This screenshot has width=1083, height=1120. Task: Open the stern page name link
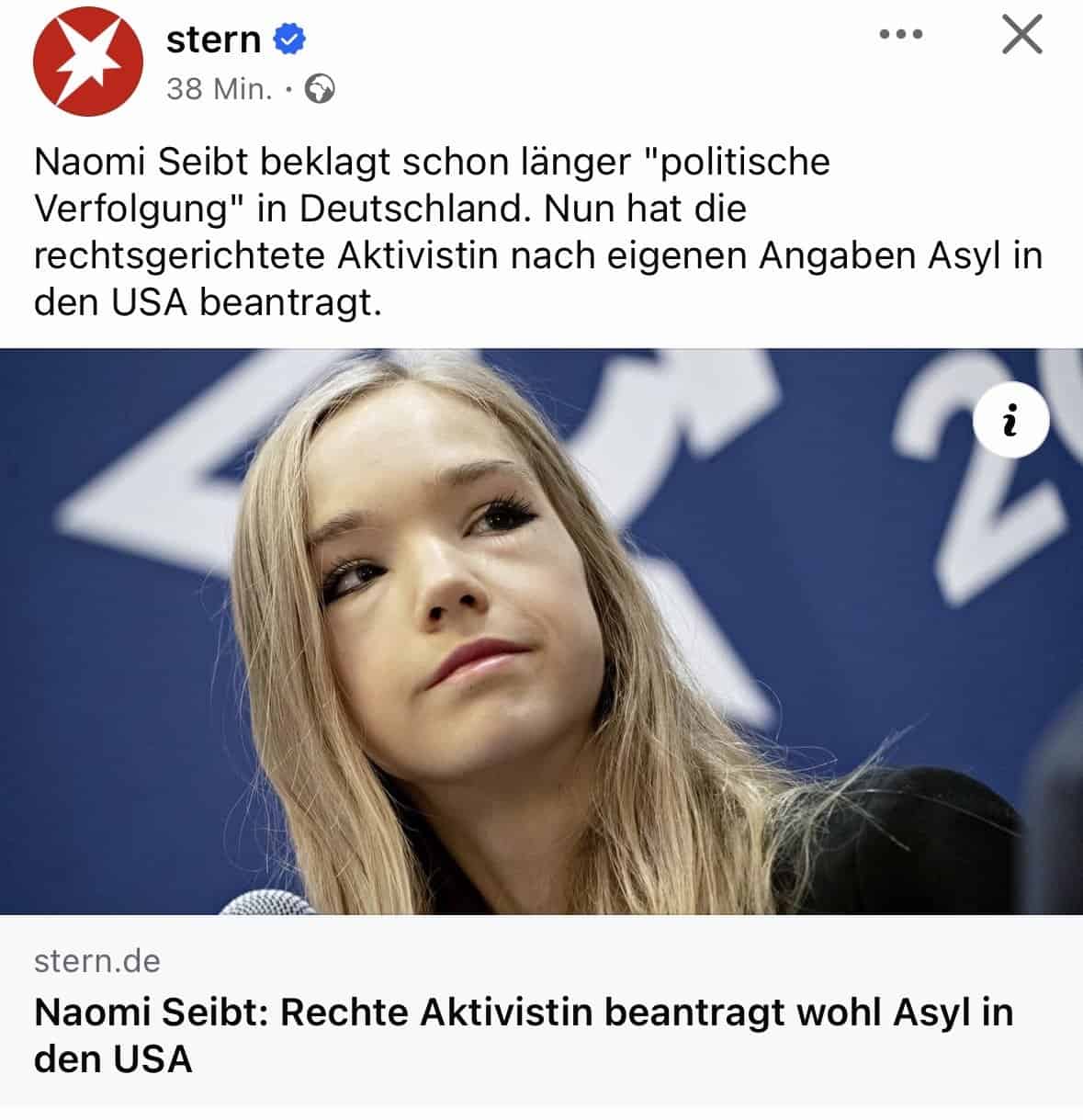coord(214,40)
